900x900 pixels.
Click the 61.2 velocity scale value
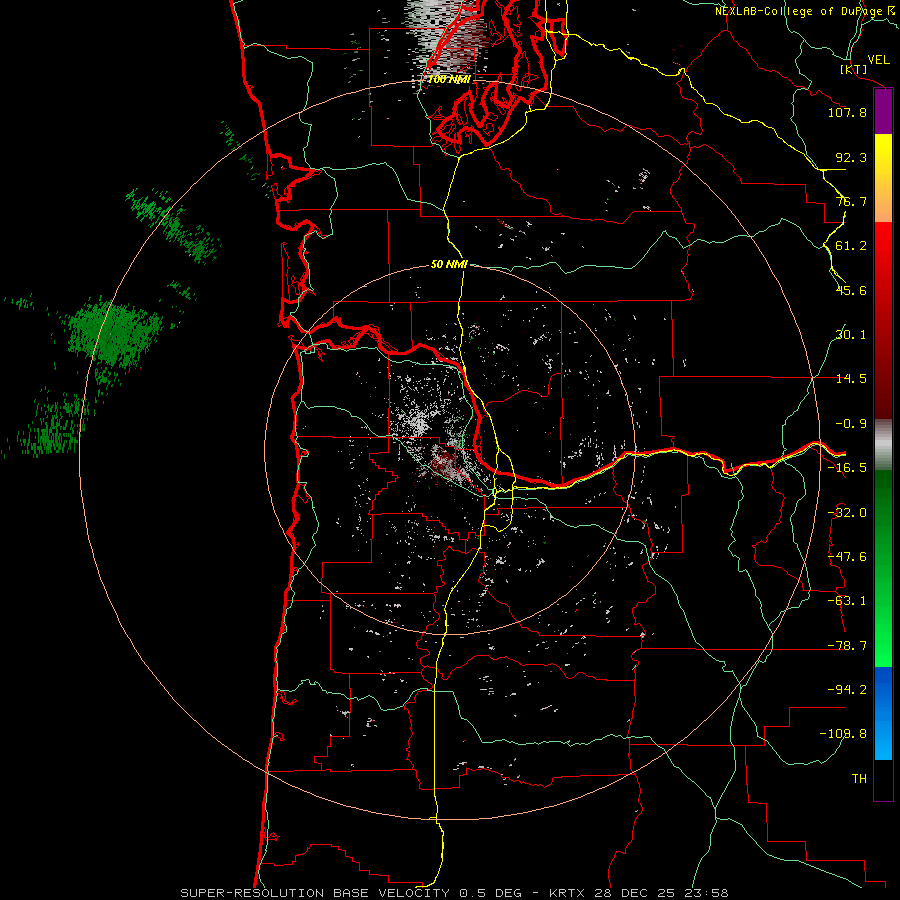(851, 246)
